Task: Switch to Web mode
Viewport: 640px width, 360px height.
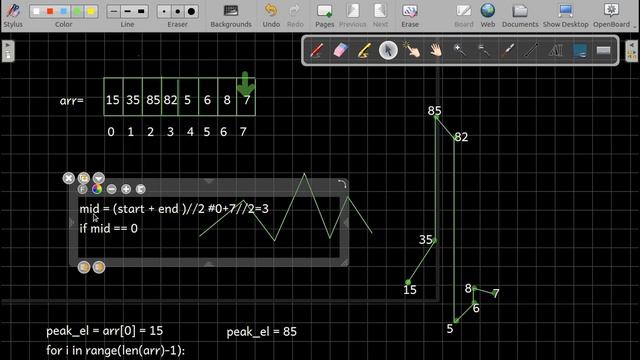Action: click(x=488, y=16)
